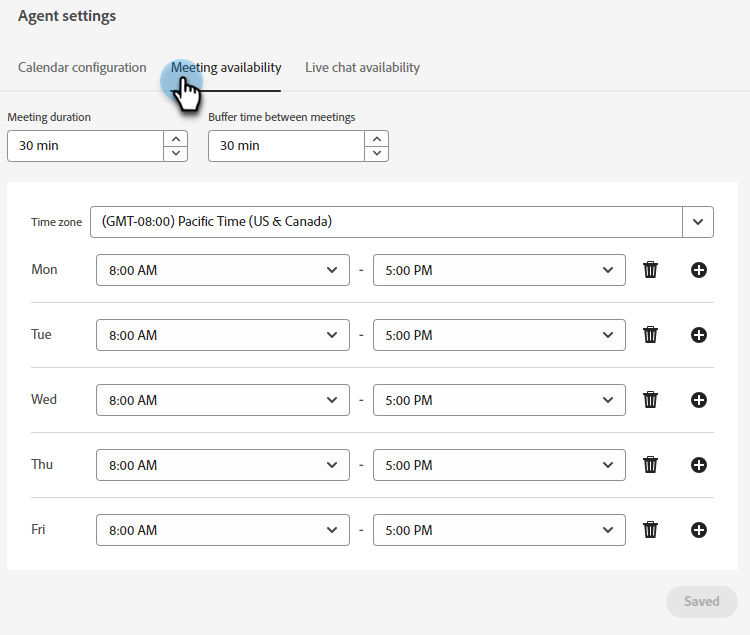Add a Thursday time slot
This screenshot has width=750, height=635.
point(699,465)
